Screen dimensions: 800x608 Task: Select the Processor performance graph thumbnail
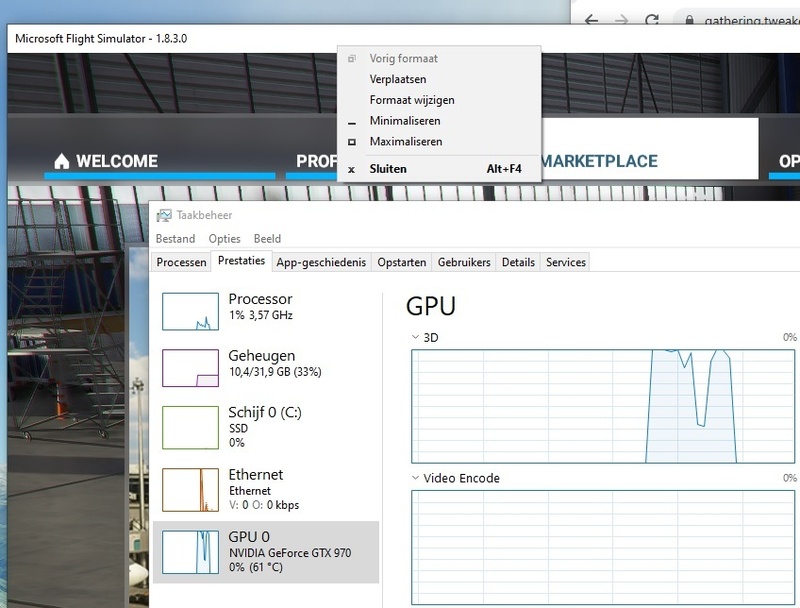click(190, 311)
